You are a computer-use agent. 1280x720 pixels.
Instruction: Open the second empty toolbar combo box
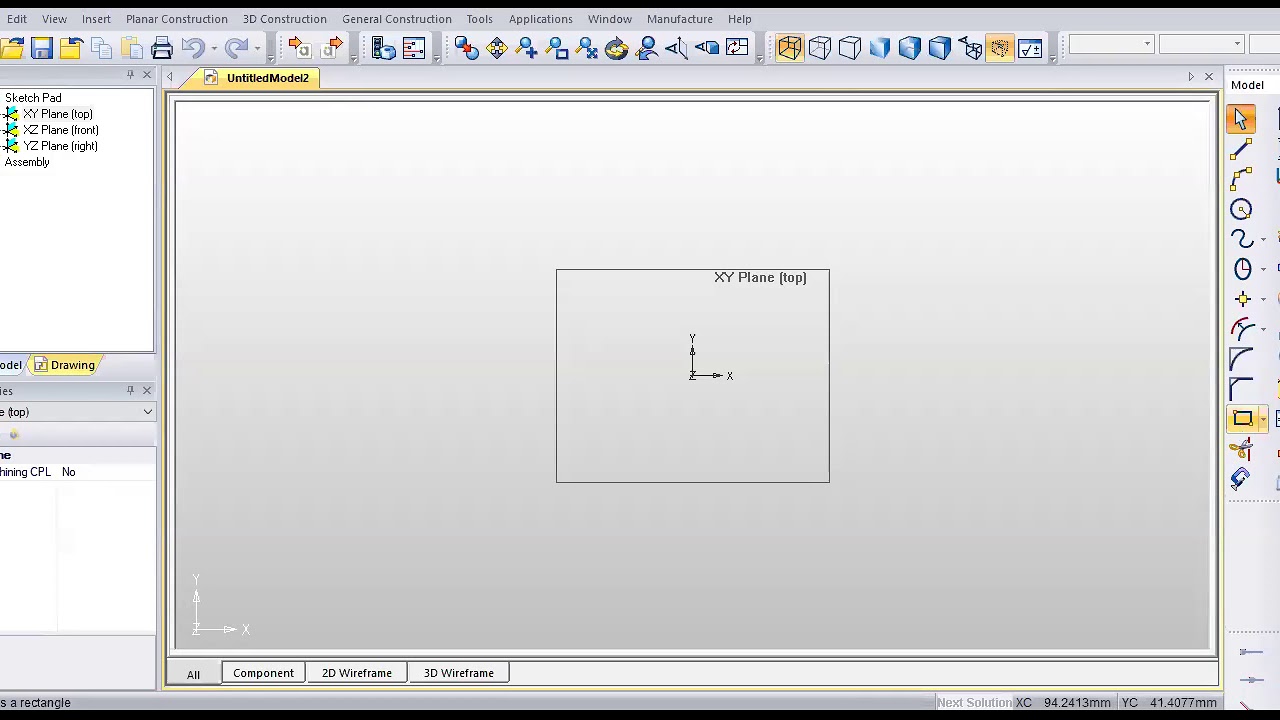(1201, 44)
